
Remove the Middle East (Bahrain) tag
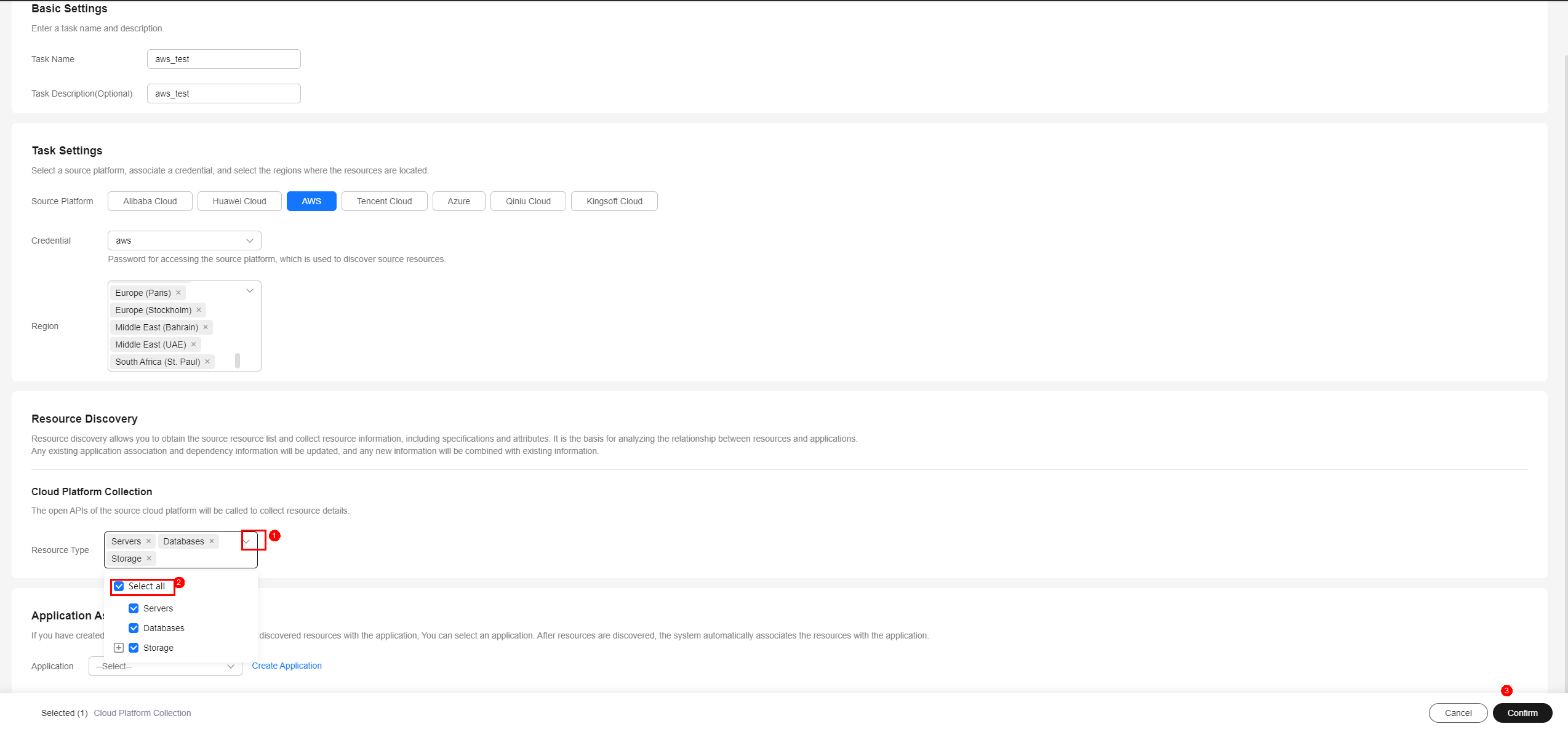206,327
